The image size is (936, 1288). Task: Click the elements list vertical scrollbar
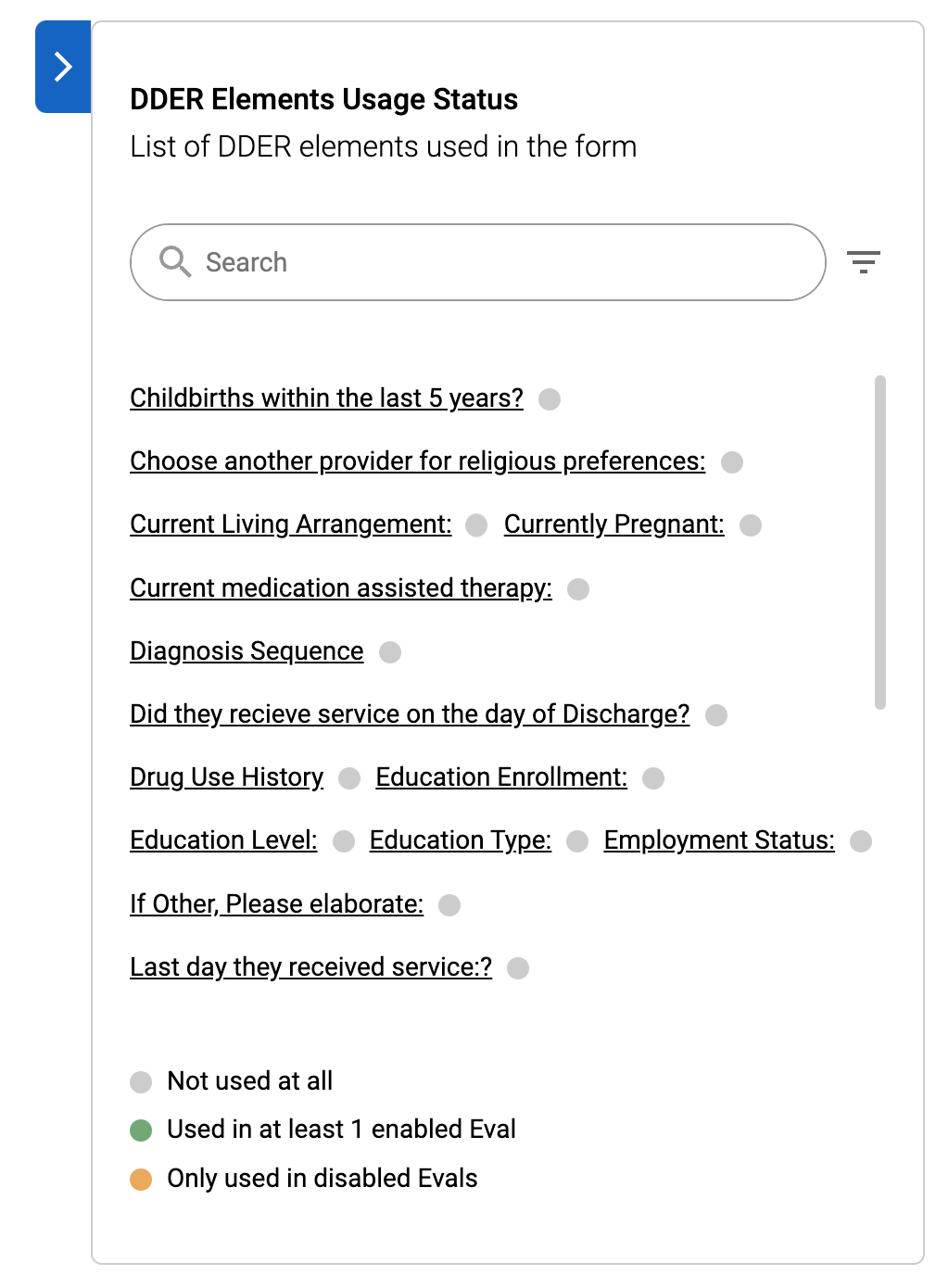point(879,542)
